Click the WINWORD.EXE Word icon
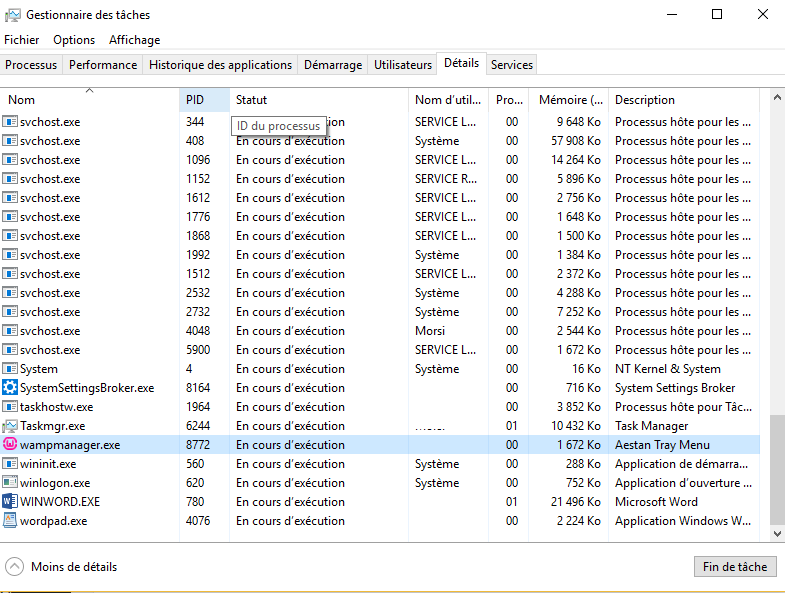Viewport: 785px width, 593px height. 10,501
